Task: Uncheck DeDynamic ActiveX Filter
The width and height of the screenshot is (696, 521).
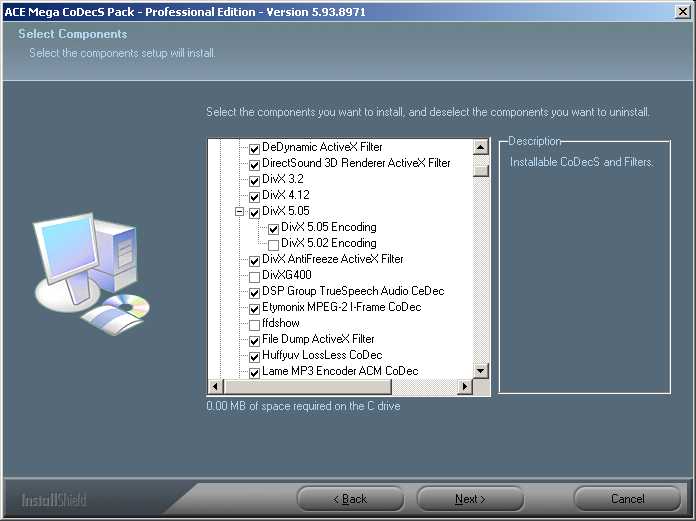Action: [255, 148]
